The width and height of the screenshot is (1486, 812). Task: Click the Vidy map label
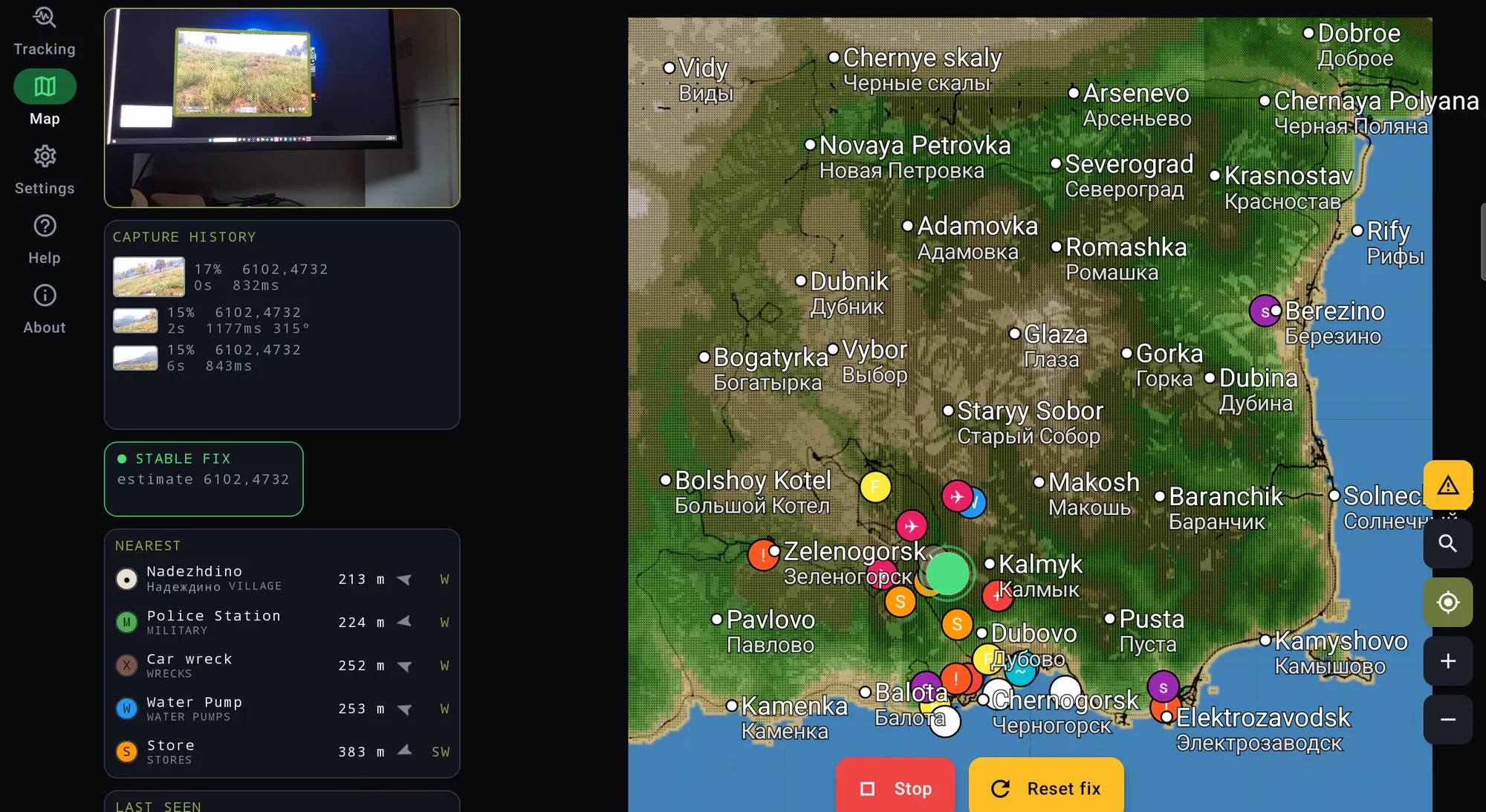point(703,68)
